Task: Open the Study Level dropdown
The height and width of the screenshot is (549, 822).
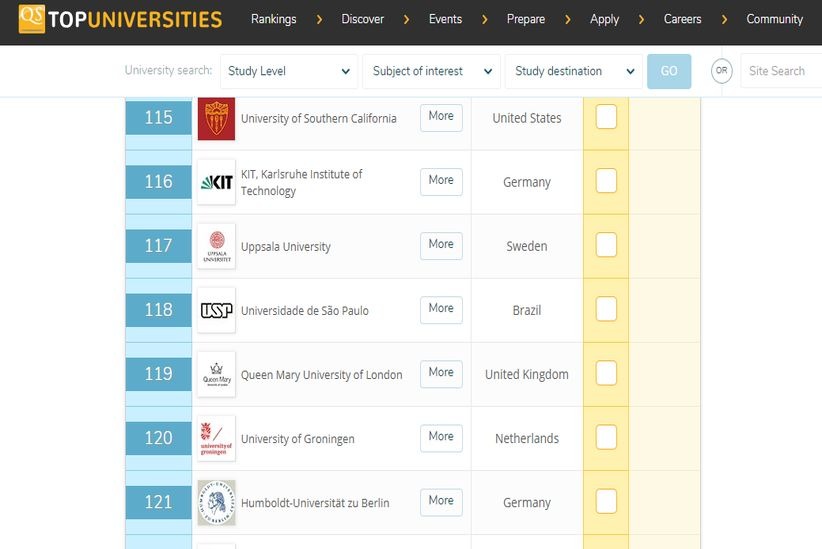Action: tap(288, 71)
